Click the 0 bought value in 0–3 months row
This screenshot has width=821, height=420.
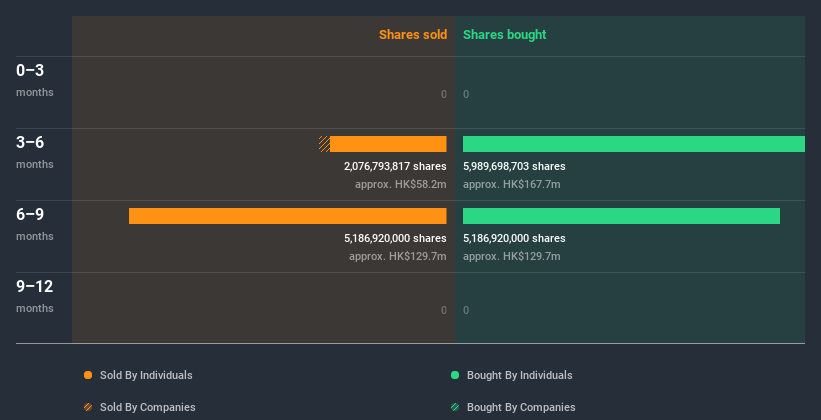click(466, 94)
